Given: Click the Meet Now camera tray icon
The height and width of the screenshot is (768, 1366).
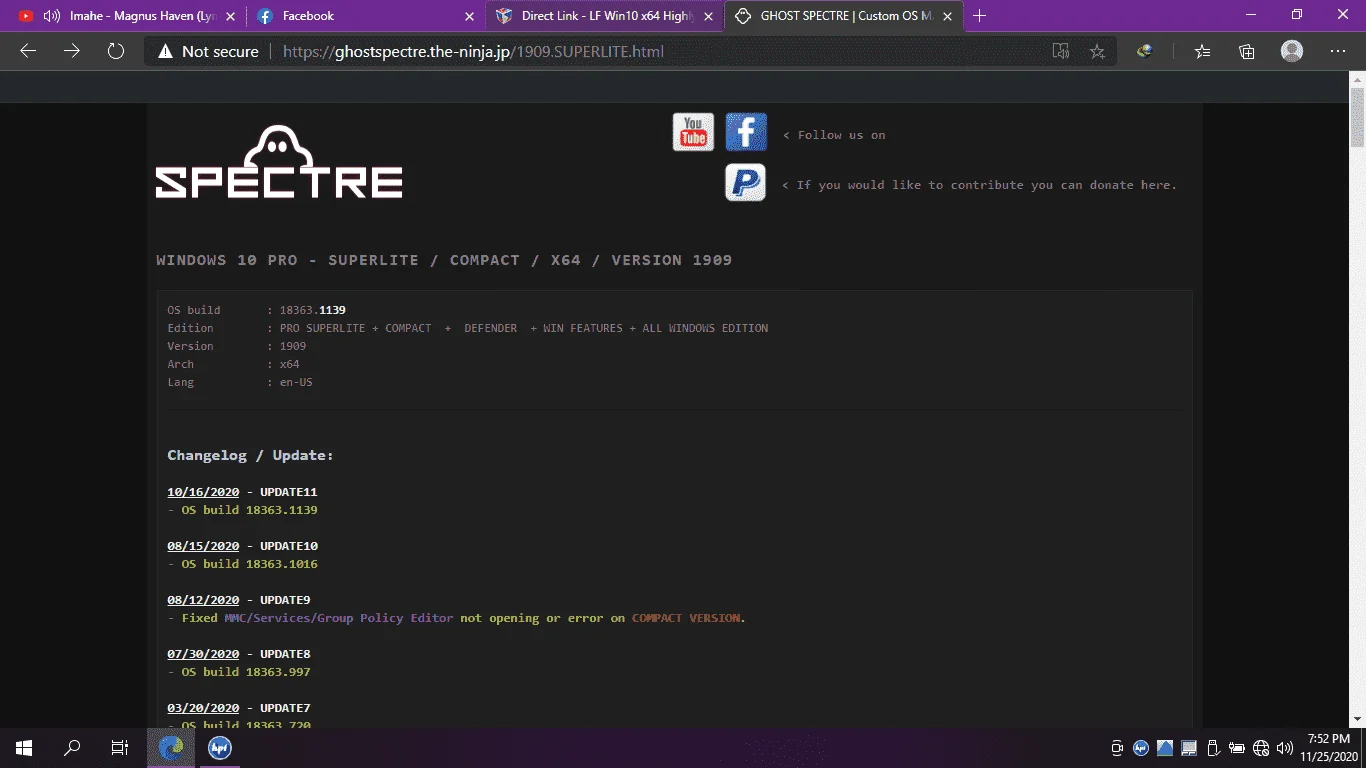Looking at the screenshot, I should tap(1117, 748).
